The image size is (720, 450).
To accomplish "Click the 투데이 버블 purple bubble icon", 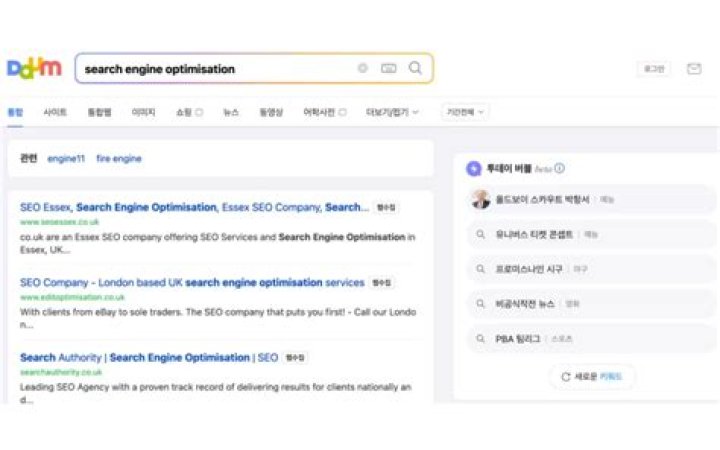I will point(474,169).
